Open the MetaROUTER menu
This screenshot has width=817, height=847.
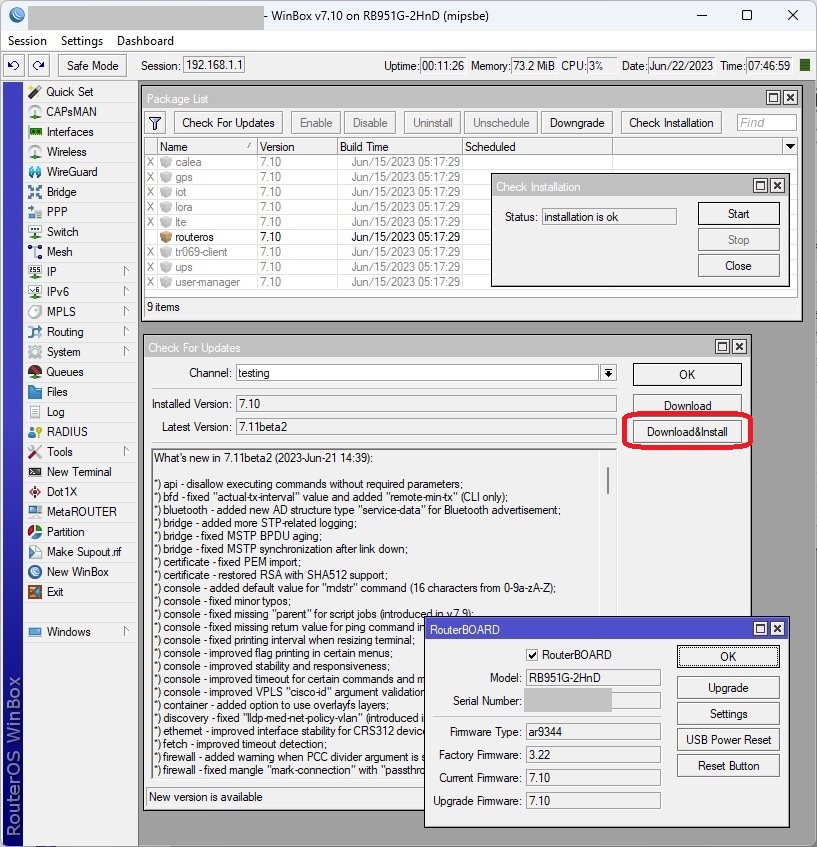[x=82, y=512]
